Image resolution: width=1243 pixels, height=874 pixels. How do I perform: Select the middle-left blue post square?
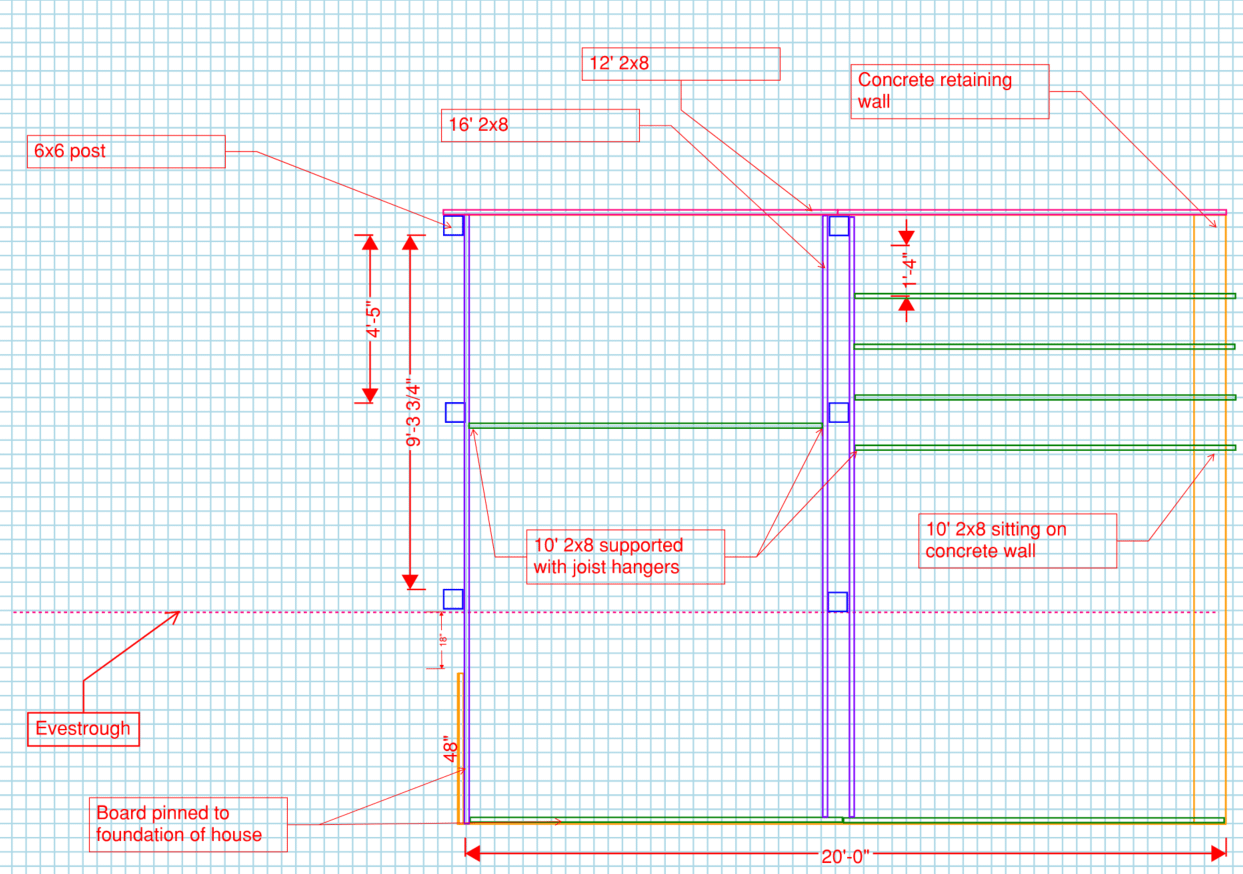click(454, 412)
